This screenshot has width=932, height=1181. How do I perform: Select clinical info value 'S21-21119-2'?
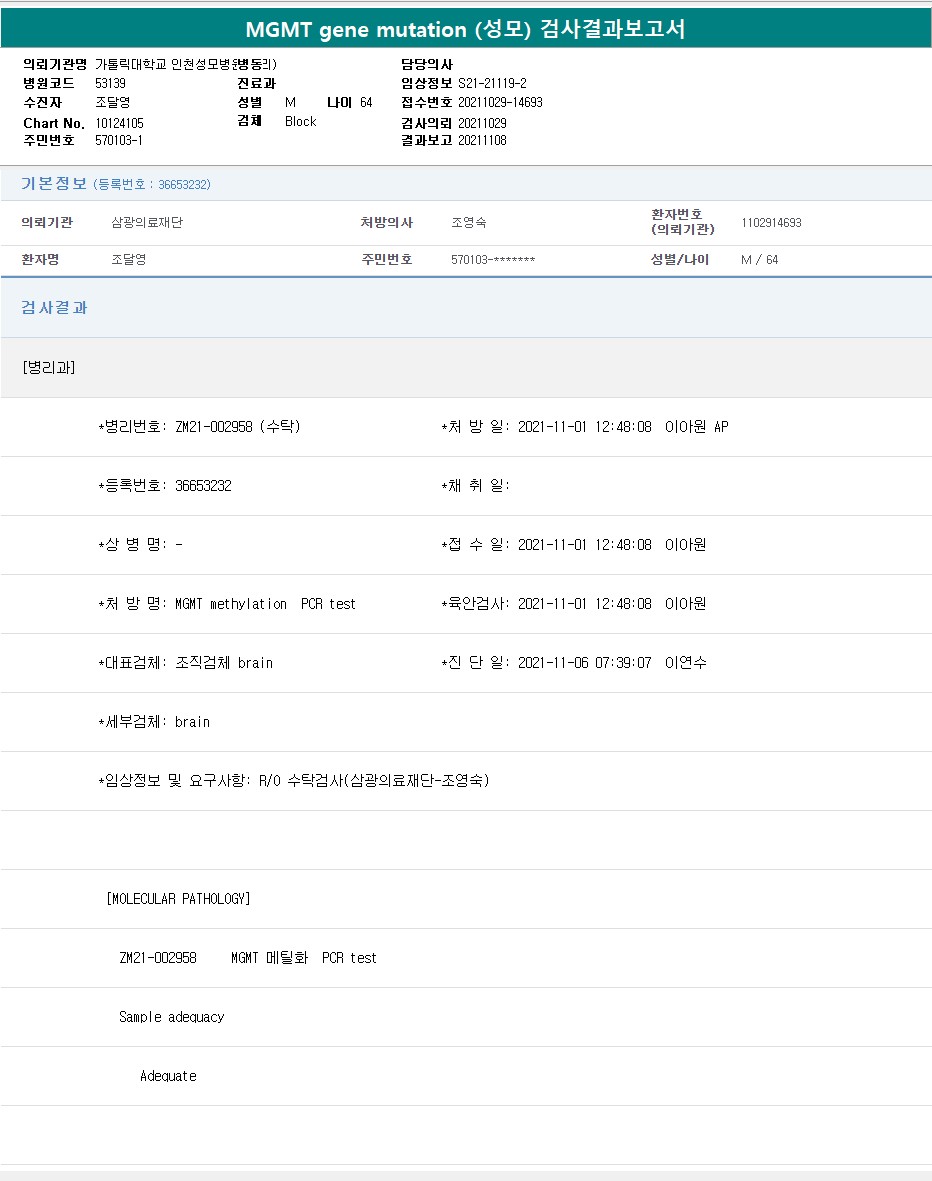tap(492, 84)
